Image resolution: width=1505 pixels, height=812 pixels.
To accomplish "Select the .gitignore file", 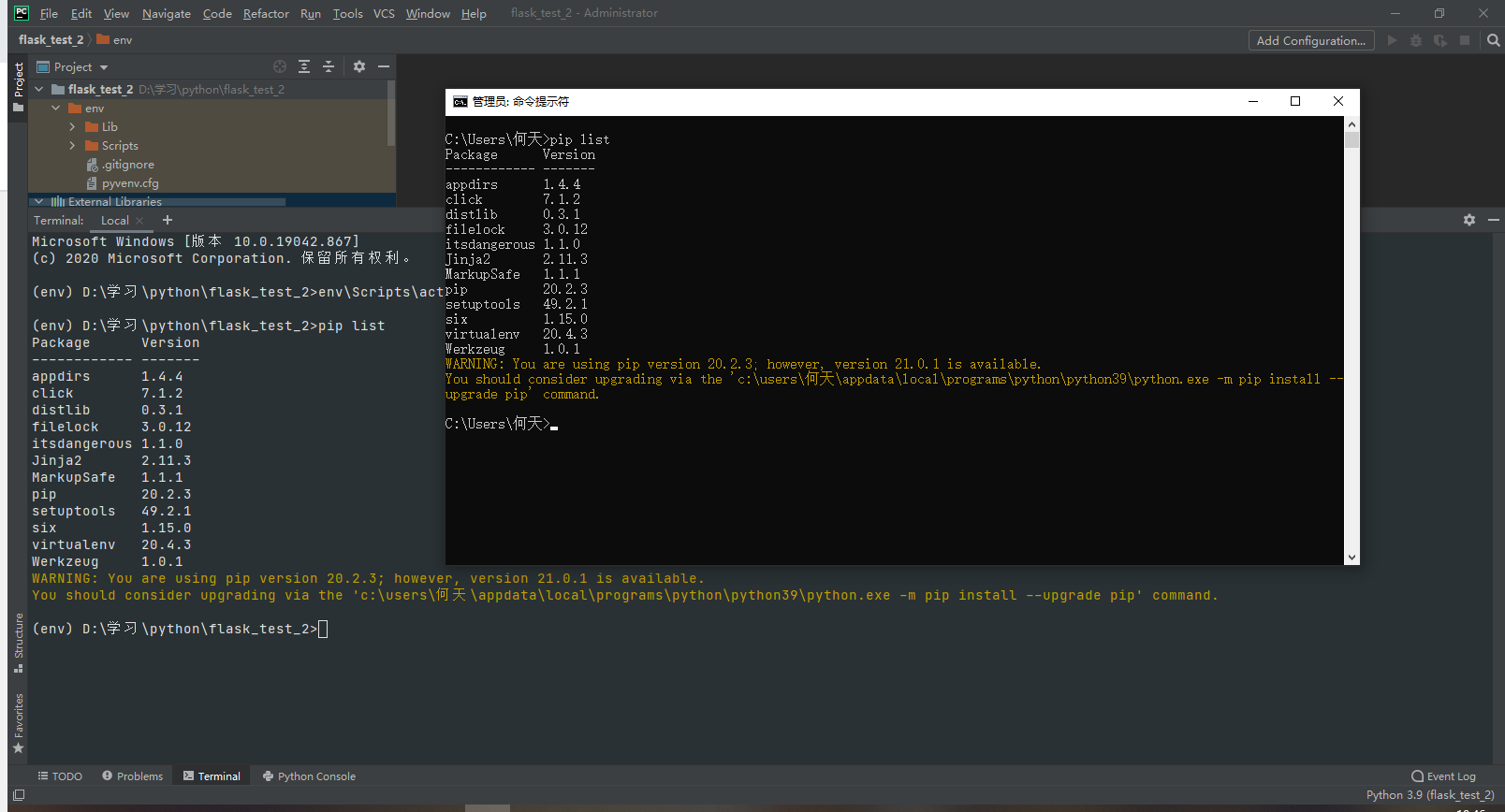I will (x=120, y=165).
